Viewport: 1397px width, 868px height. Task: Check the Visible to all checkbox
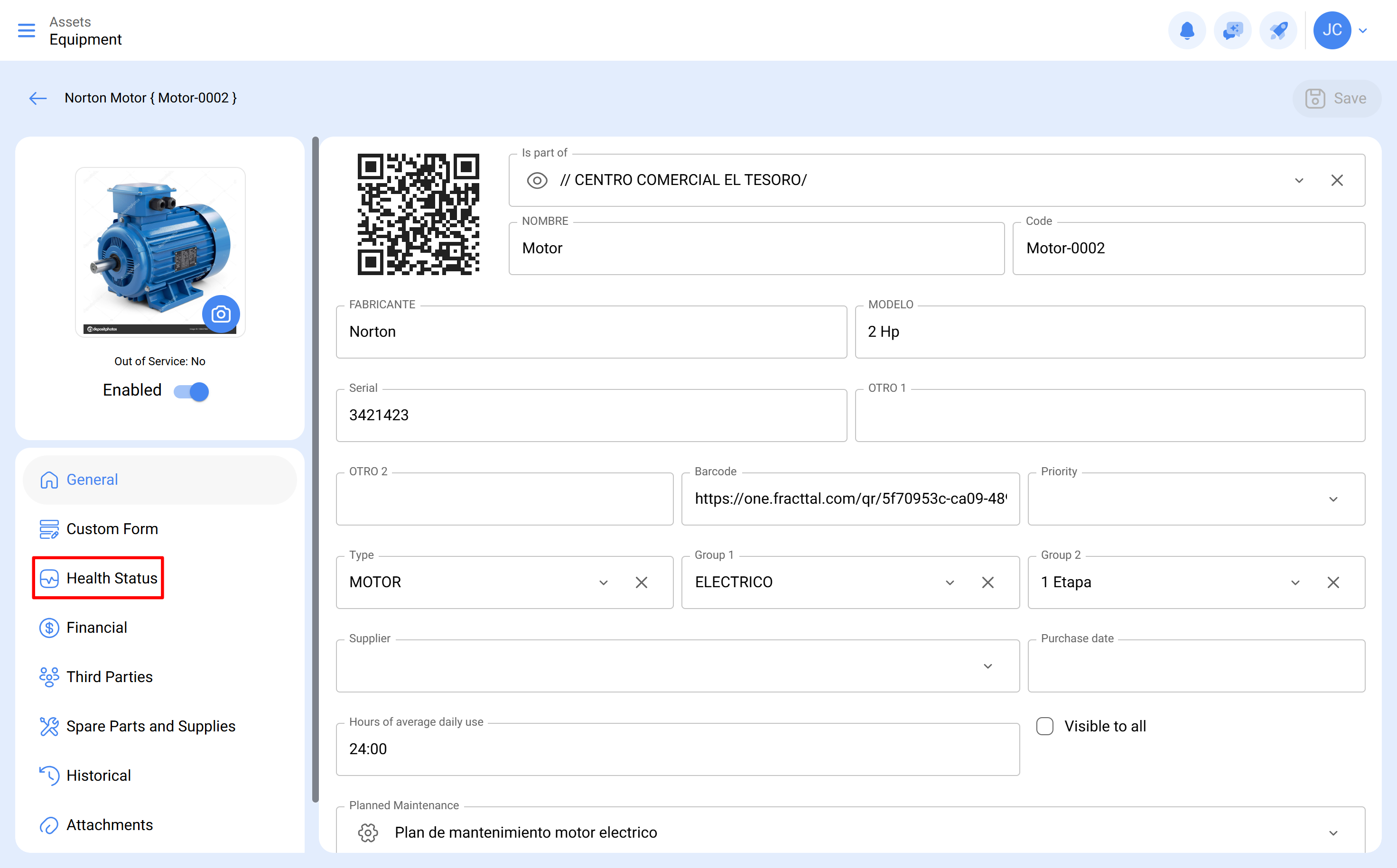tap(1044, 726)
